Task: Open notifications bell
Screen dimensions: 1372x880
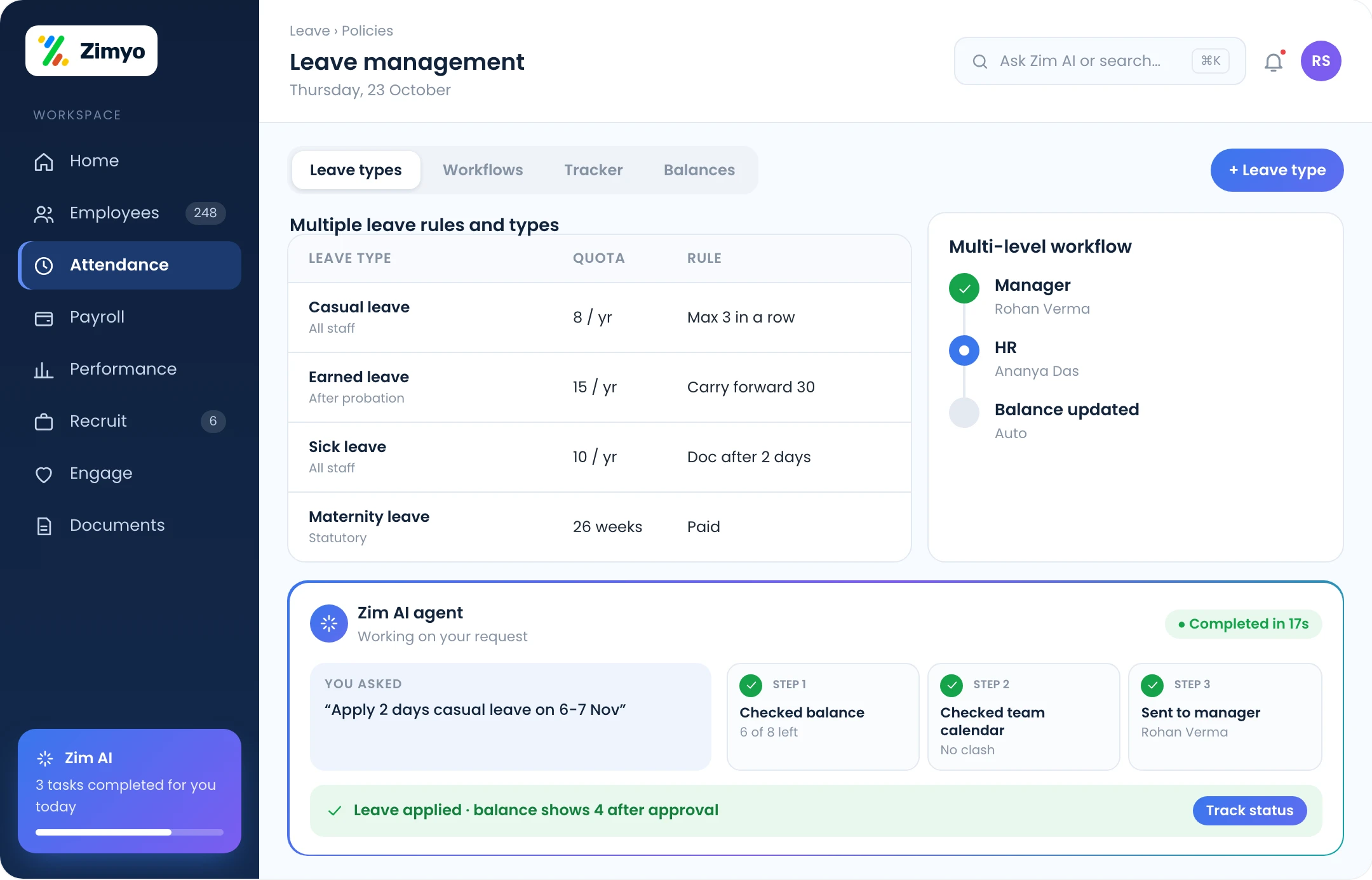Action: point(1274,62)
